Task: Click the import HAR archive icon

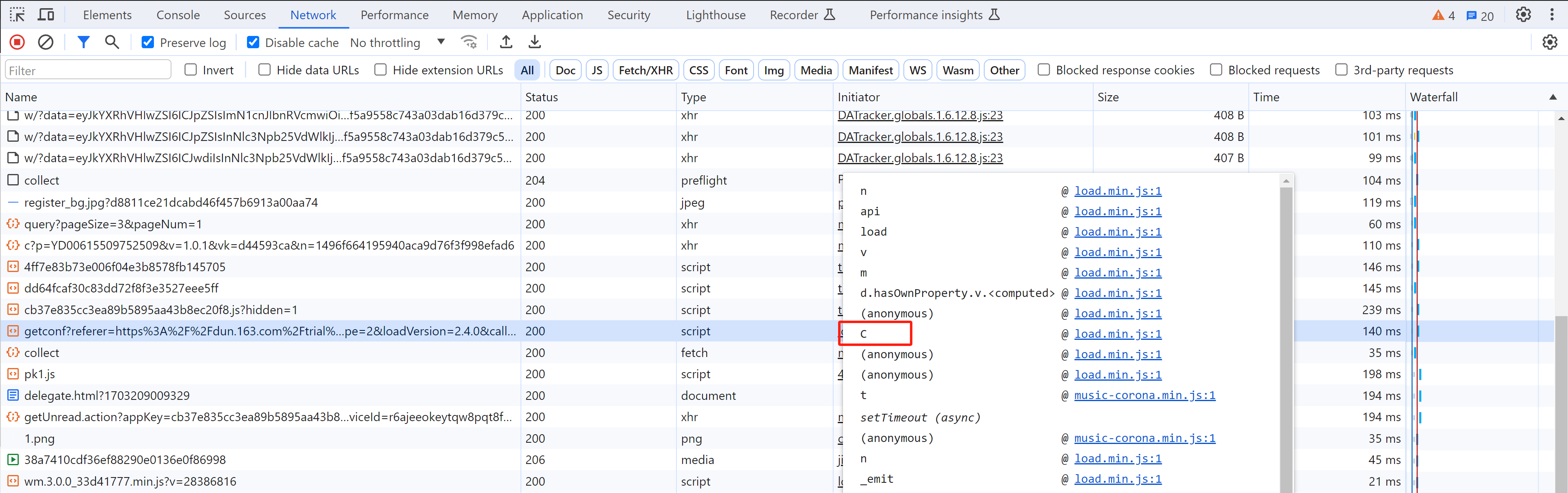Action: tap(506, 42)
